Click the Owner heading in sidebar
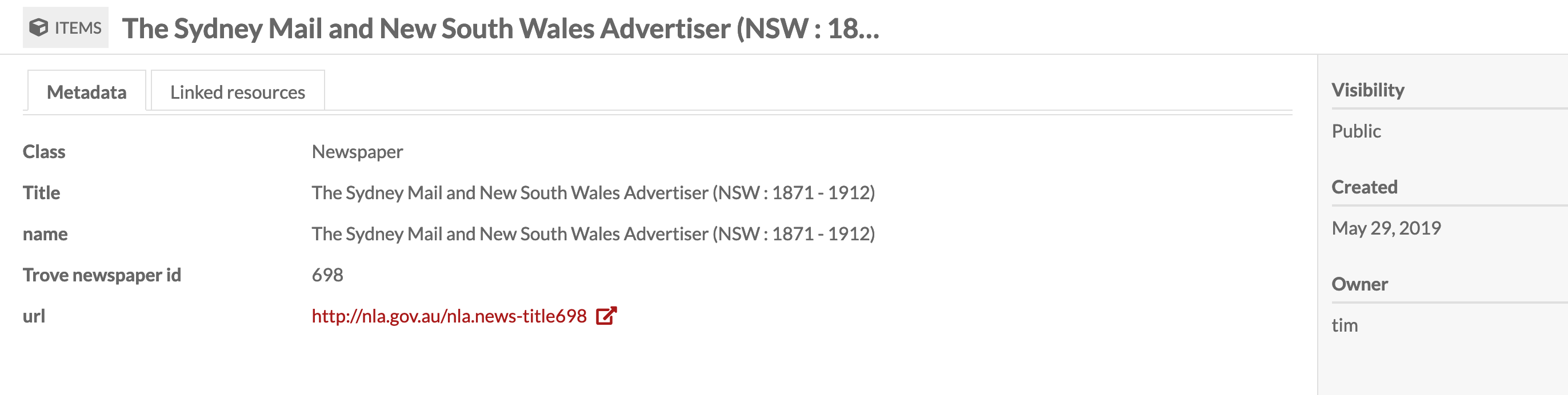The image size is (1568, 395). pyautogui.click(x=1360, y=284)
